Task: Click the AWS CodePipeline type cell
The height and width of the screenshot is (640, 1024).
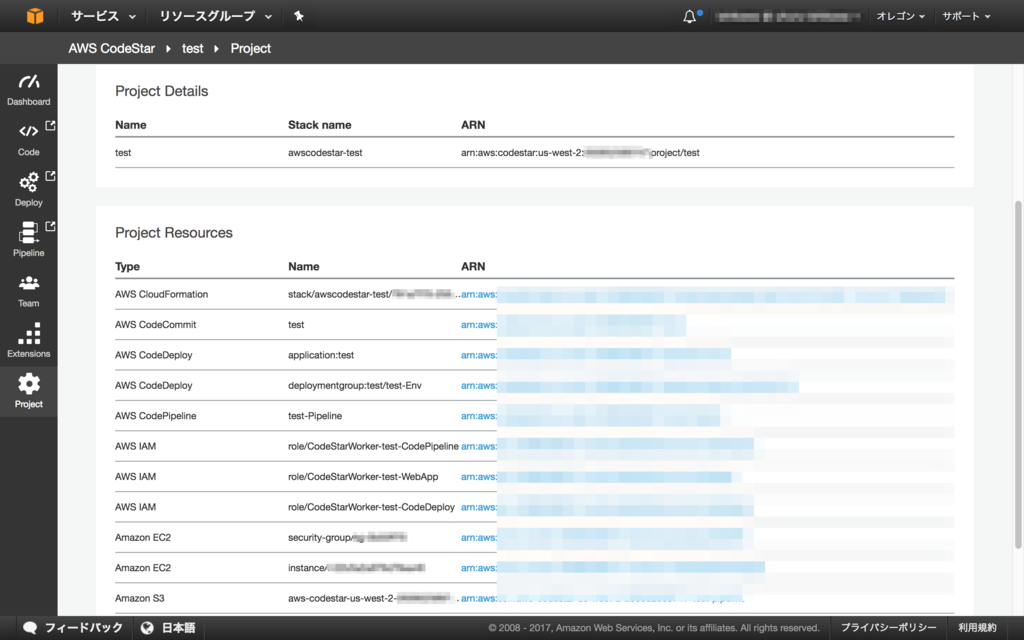Action: click(155, 416)
